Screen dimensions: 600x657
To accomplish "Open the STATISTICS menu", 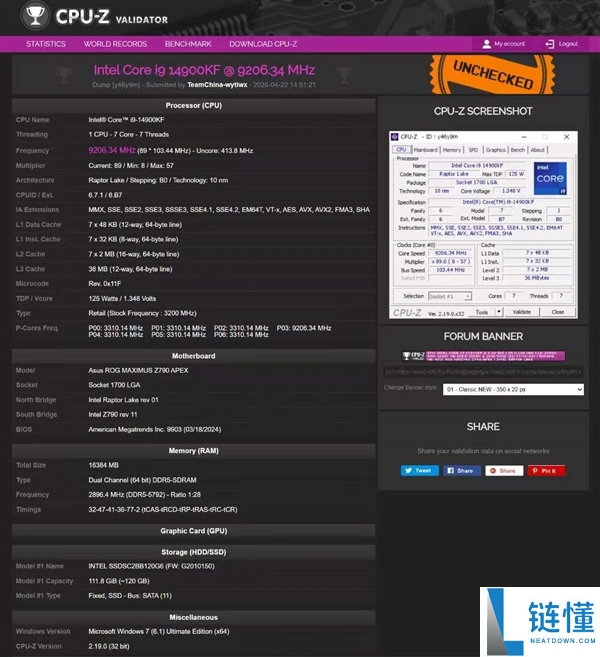I will pyautogui.click(x=46, y=44).
